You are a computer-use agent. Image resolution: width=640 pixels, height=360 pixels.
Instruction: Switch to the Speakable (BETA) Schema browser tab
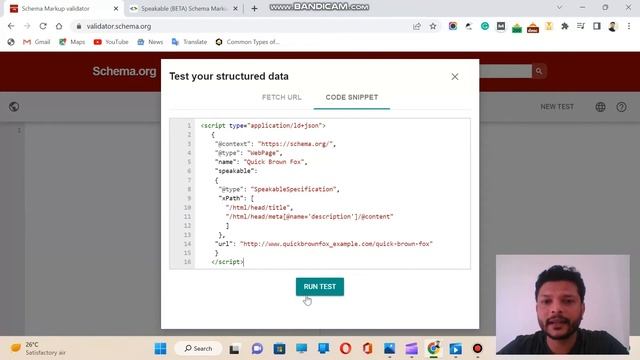pyautogui.click(x=184, y=8)
